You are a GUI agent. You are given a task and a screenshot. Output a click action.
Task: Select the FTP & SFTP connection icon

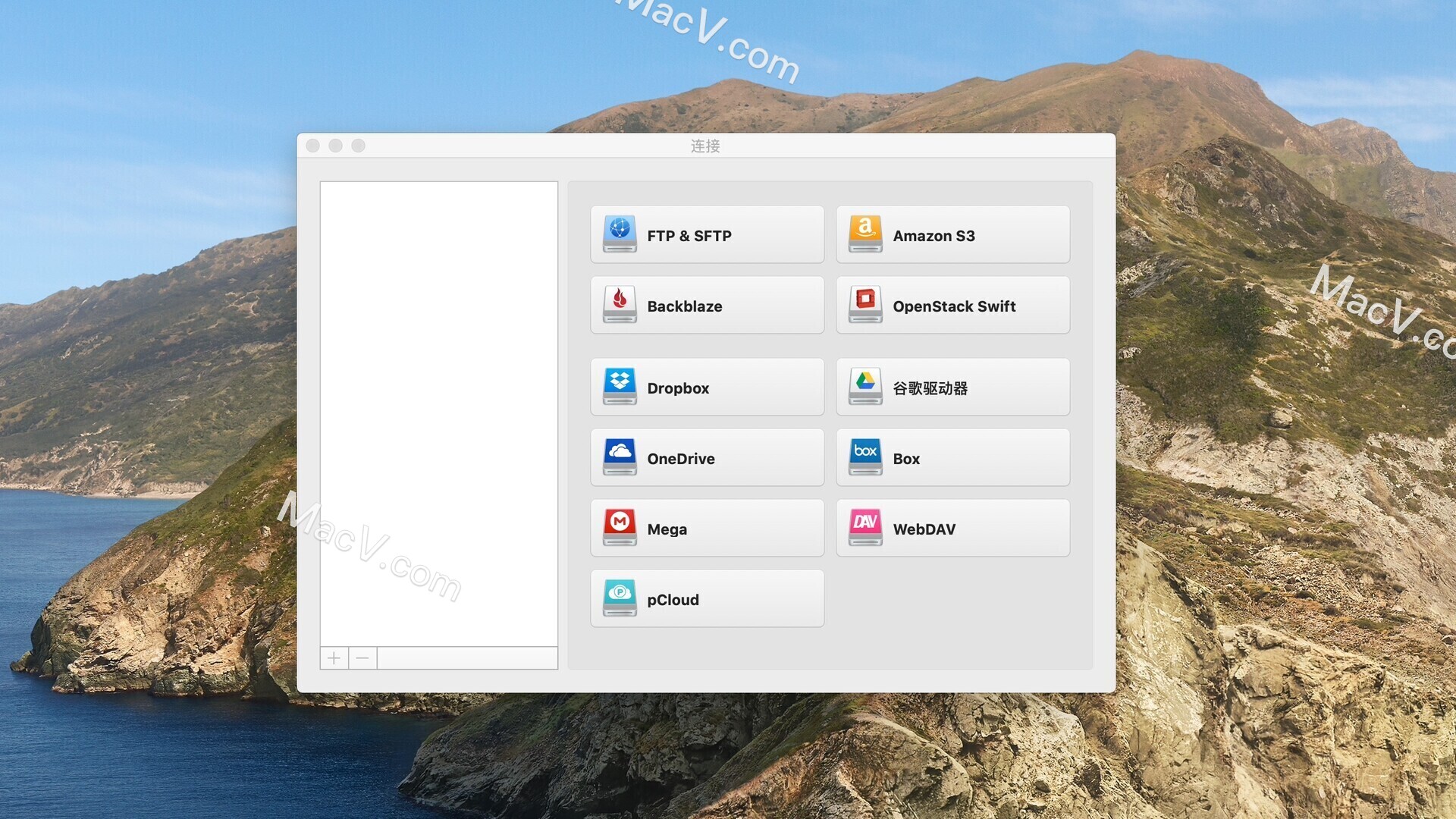(x=619, y=234)
